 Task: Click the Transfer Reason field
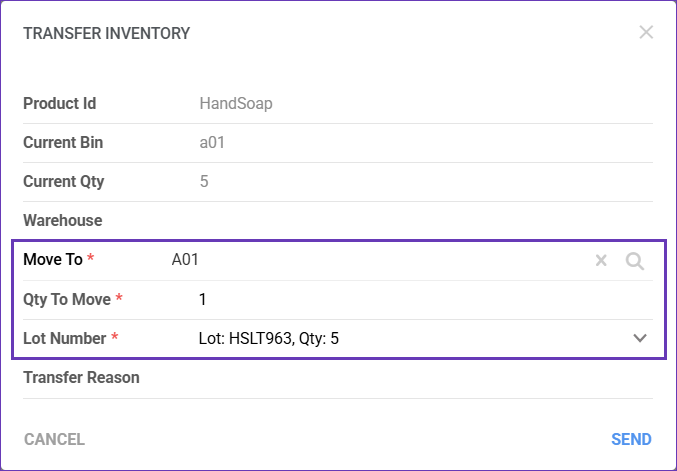(400, 378)
